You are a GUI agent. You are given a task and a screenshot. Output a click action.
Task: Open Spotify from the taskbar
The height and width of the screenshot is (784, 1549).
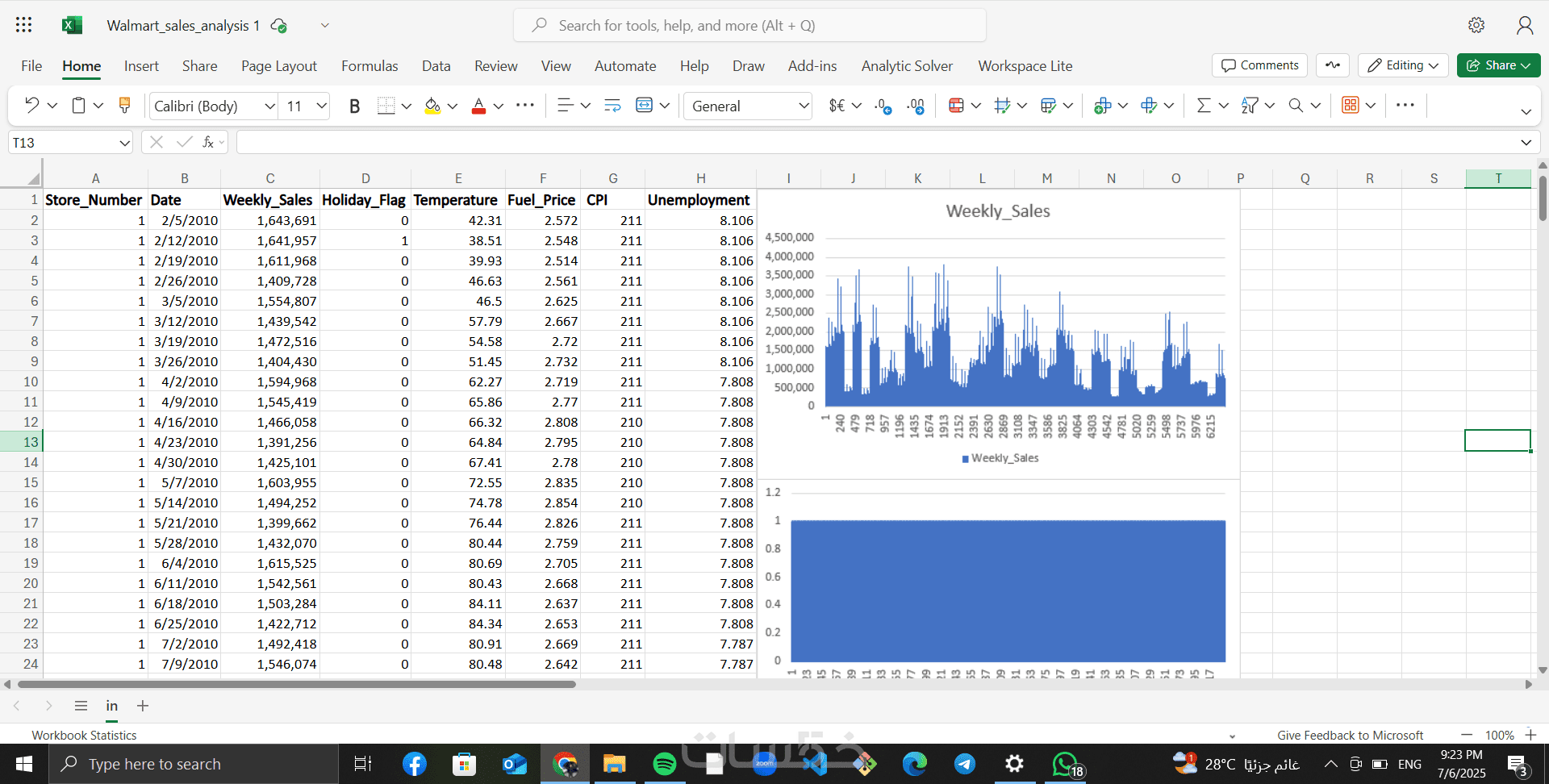[664, 764]
